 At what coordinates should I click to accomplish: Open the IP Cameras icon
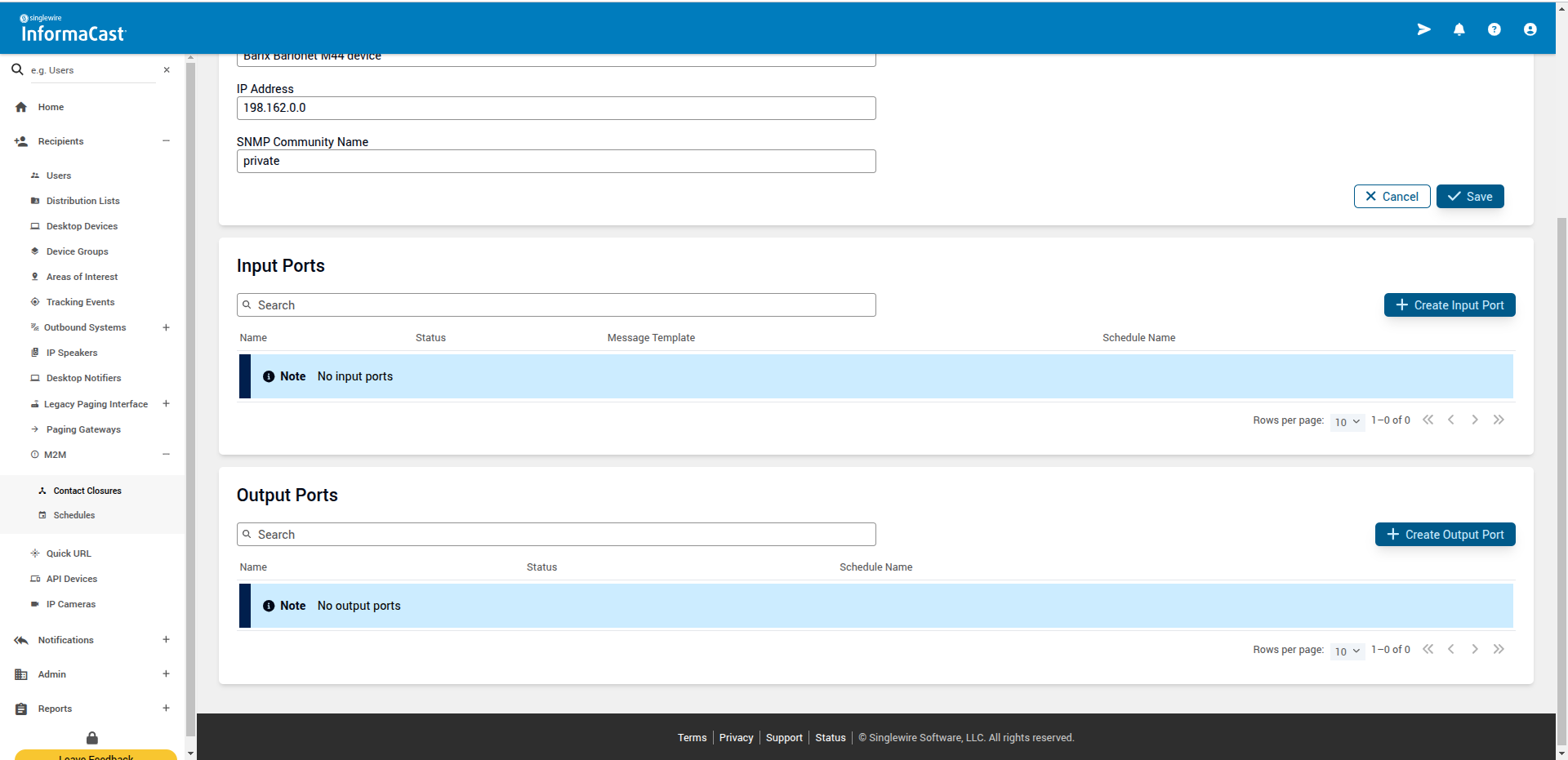[34, 604]
